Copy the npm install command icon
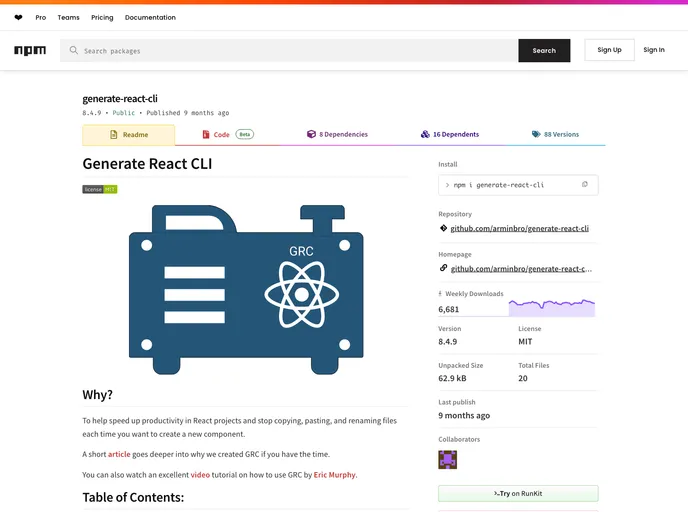The width and height of the screenshot is (688, 512). (584, 184)
